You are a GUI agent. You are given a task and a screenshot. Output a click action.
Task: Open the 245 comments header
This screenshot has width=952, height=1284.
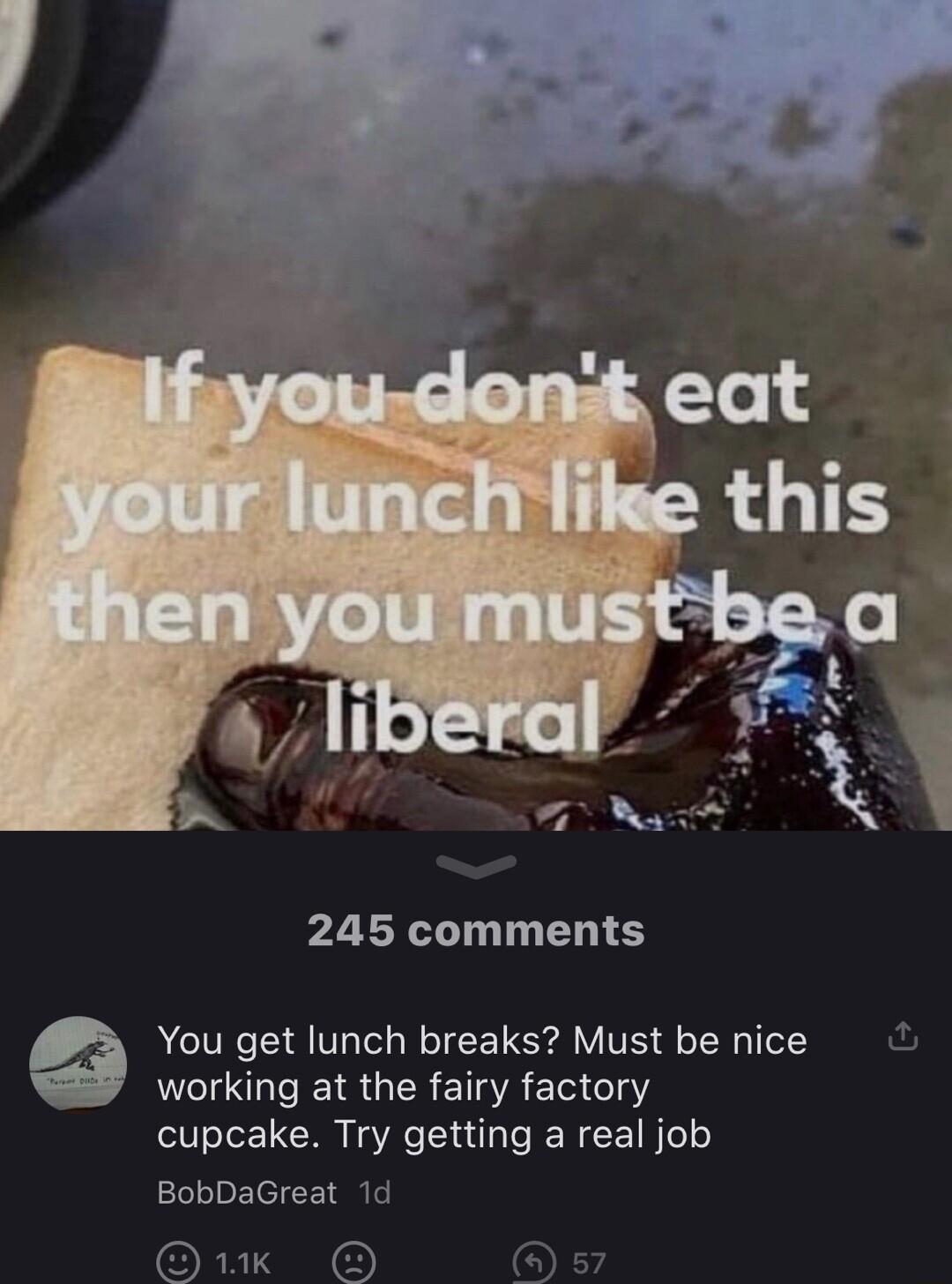476,930
